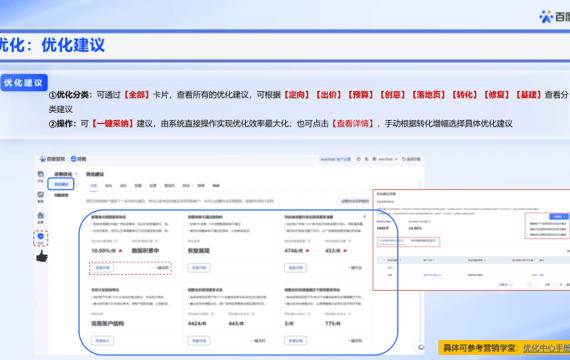570x360 pixels.
Task: Open the page-size dropdown in detail panel pagination
Action: click(505, 284)
